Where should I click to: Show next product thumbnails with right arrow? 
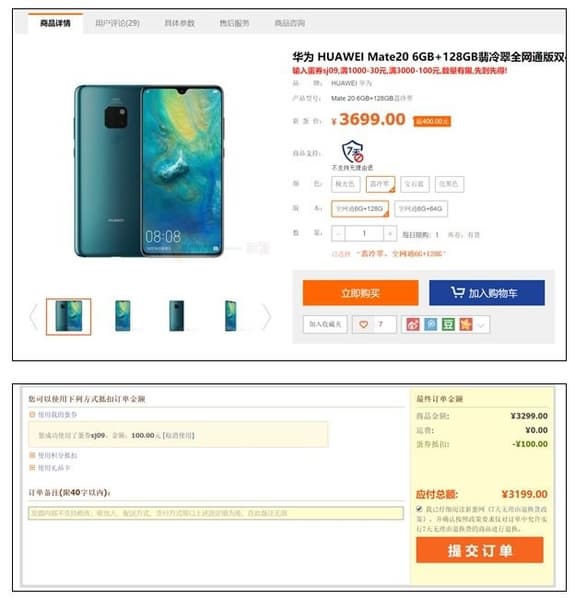pyautogui.click(x=267, y=317)
